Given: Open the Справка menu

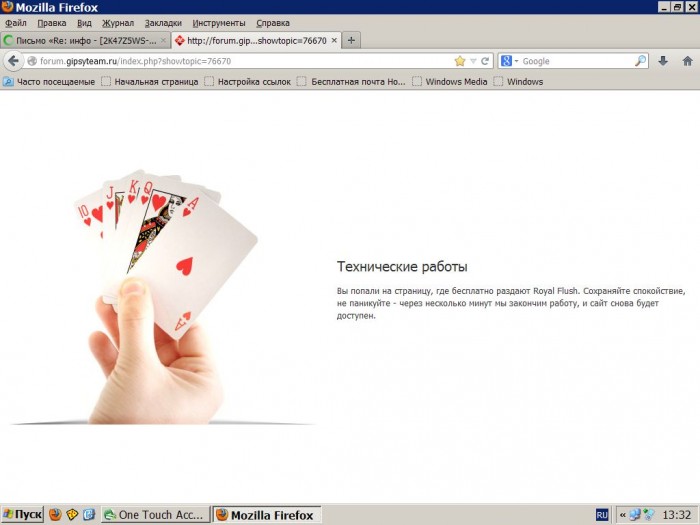Looking at the screenshot, I should 273,23.
